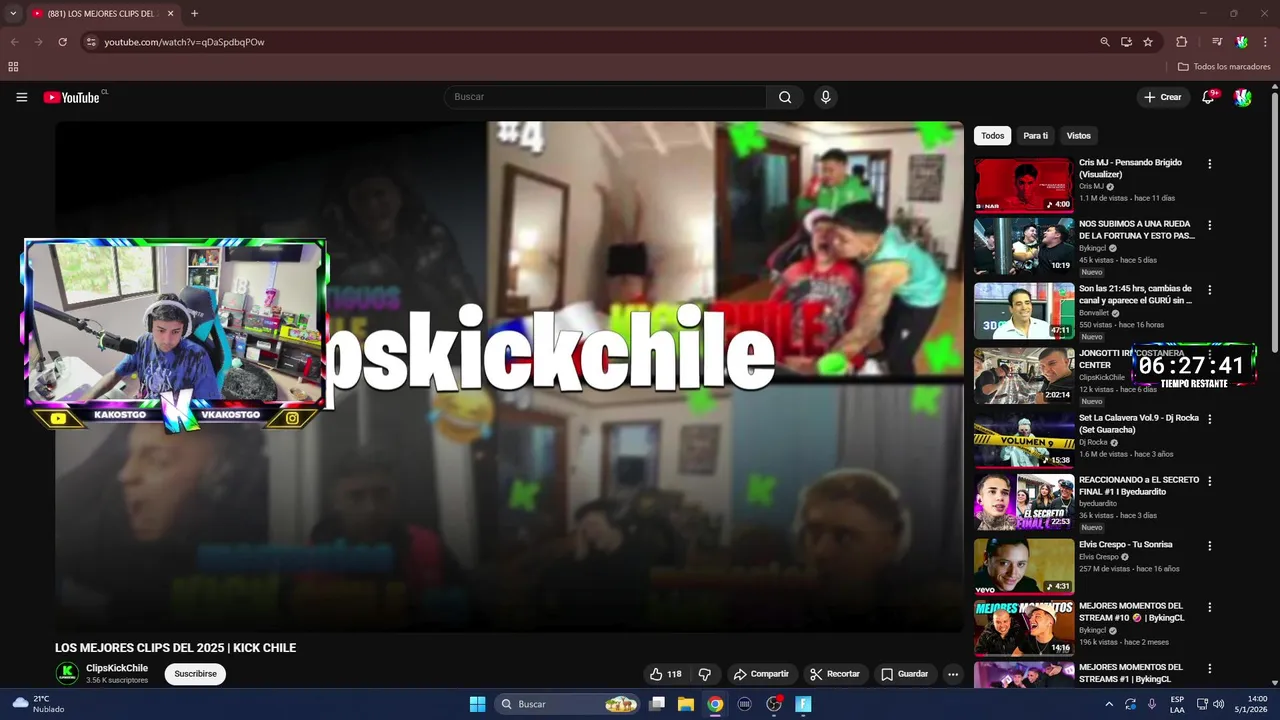Open Task View on the taskbar

(x=657, y=704)
